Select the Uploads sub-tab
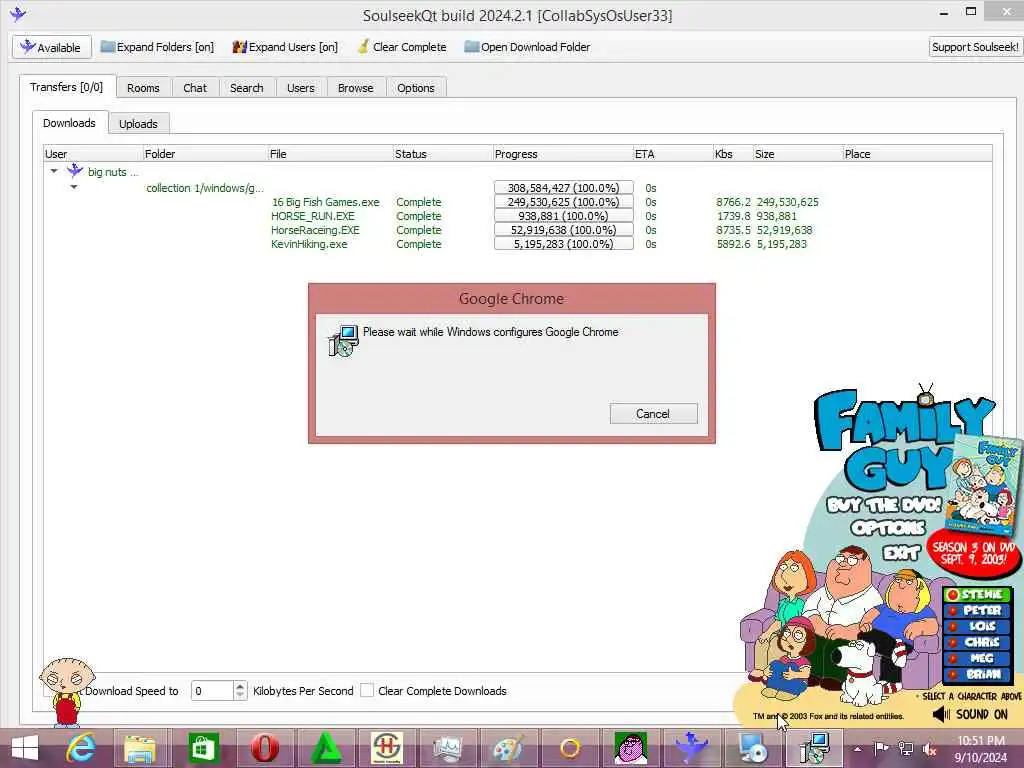The height and width of the screenshot is (768, 1024). (138, 123)
